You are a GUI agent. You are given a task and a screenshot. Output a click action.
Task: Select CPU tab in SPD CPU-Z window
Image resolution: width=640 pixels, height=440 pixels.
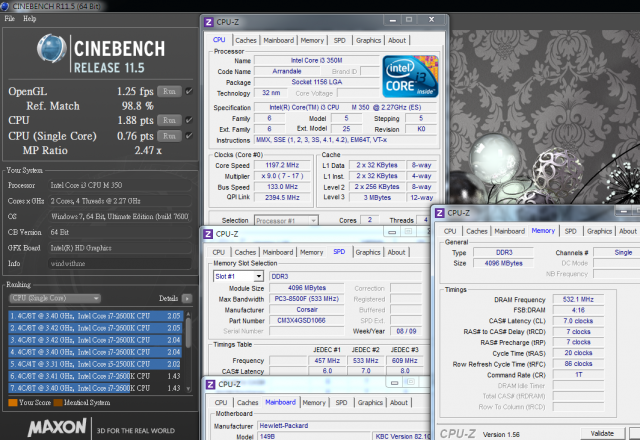(219, 252)
